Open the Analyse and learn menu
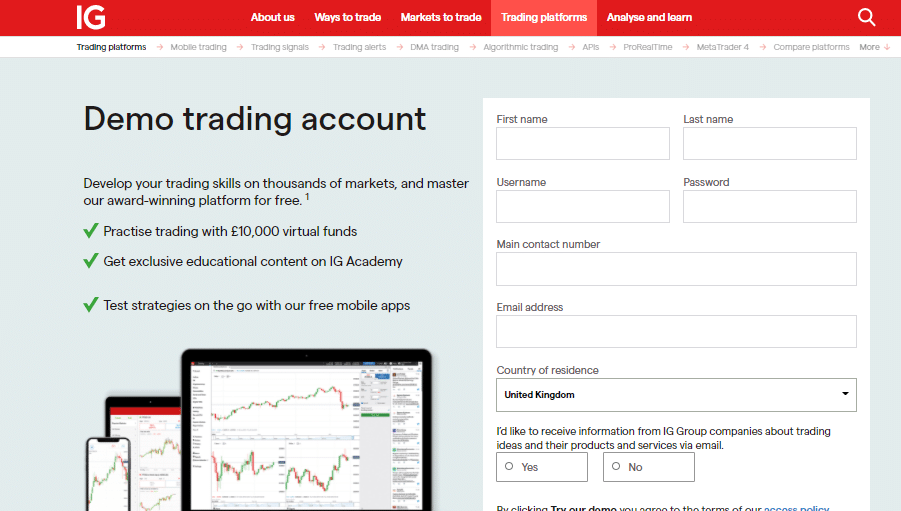901x511 pixels. point(649,17)
